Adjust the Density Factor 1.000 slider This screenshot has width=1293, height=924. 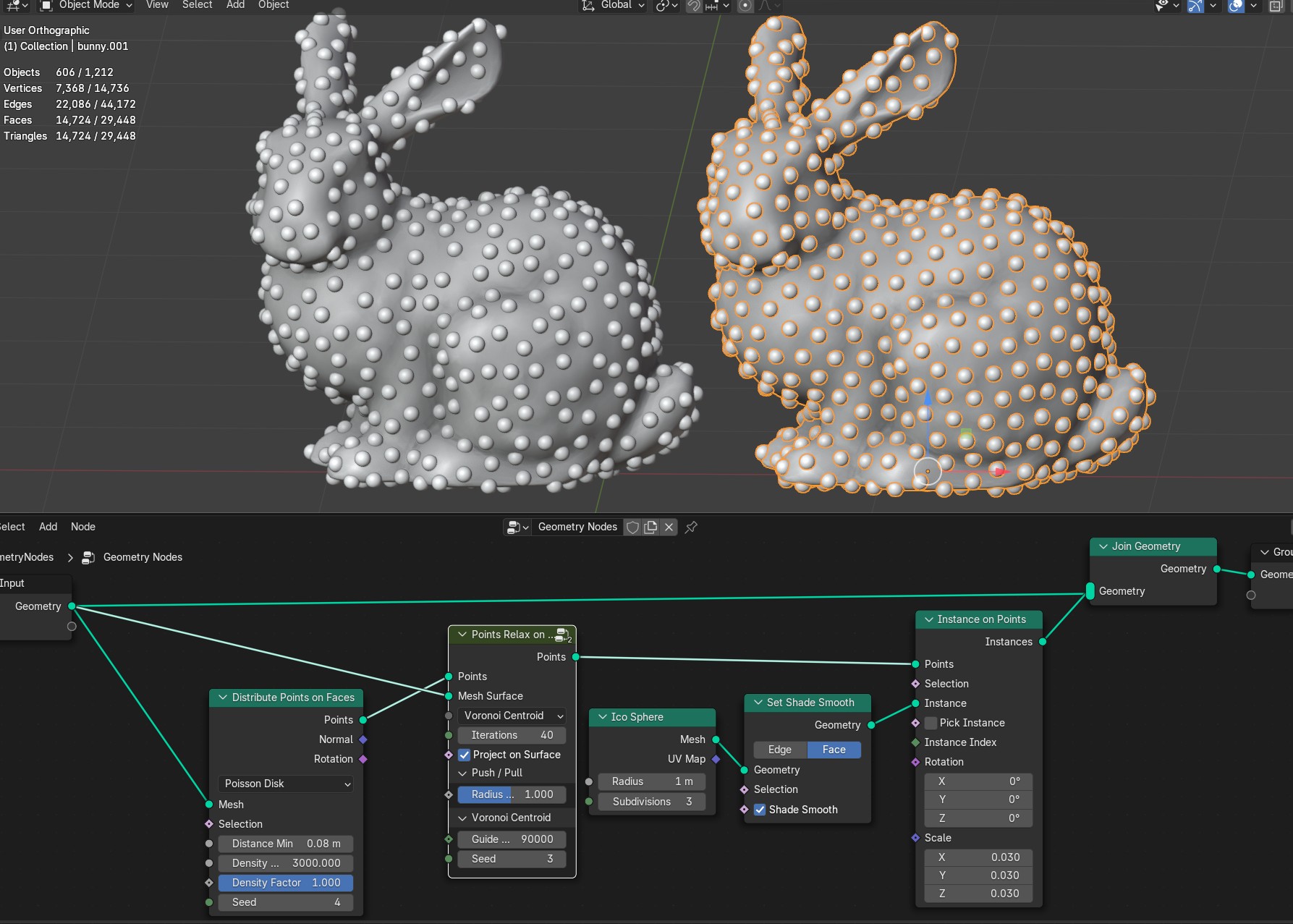coord(286,883)
